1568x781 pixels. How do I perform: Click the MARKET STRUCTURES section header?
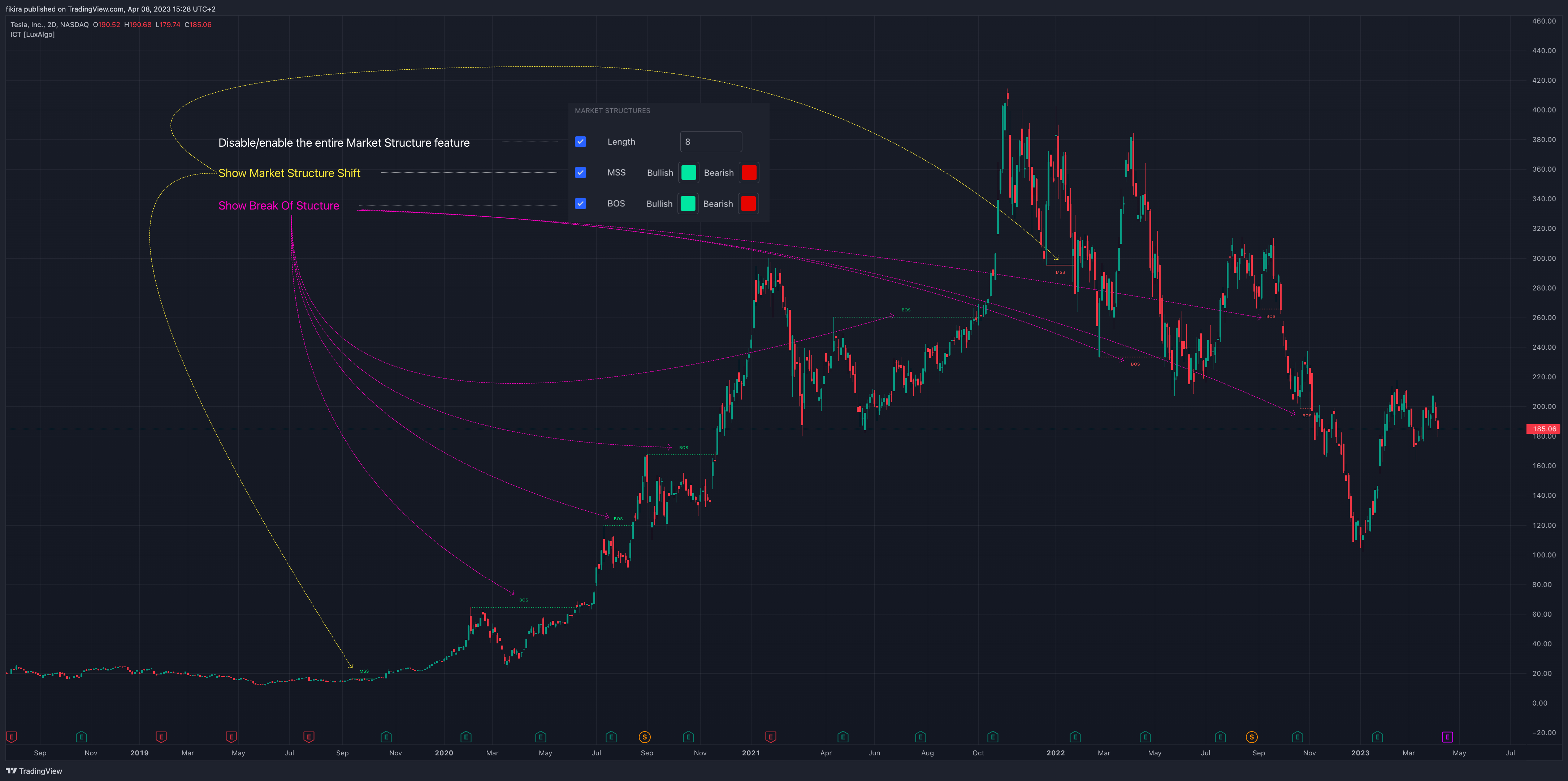[x=612, y=111]
